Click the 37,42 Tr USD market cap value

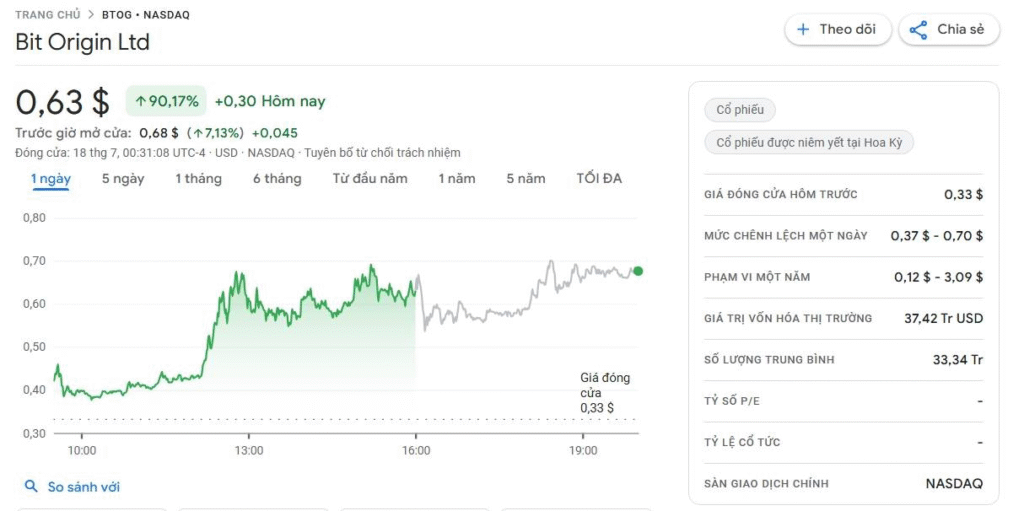(944, 318)
